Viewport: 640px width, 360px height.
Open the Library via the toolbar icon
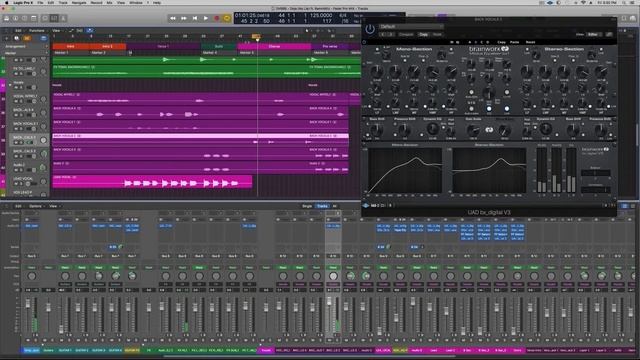point(6,18)
